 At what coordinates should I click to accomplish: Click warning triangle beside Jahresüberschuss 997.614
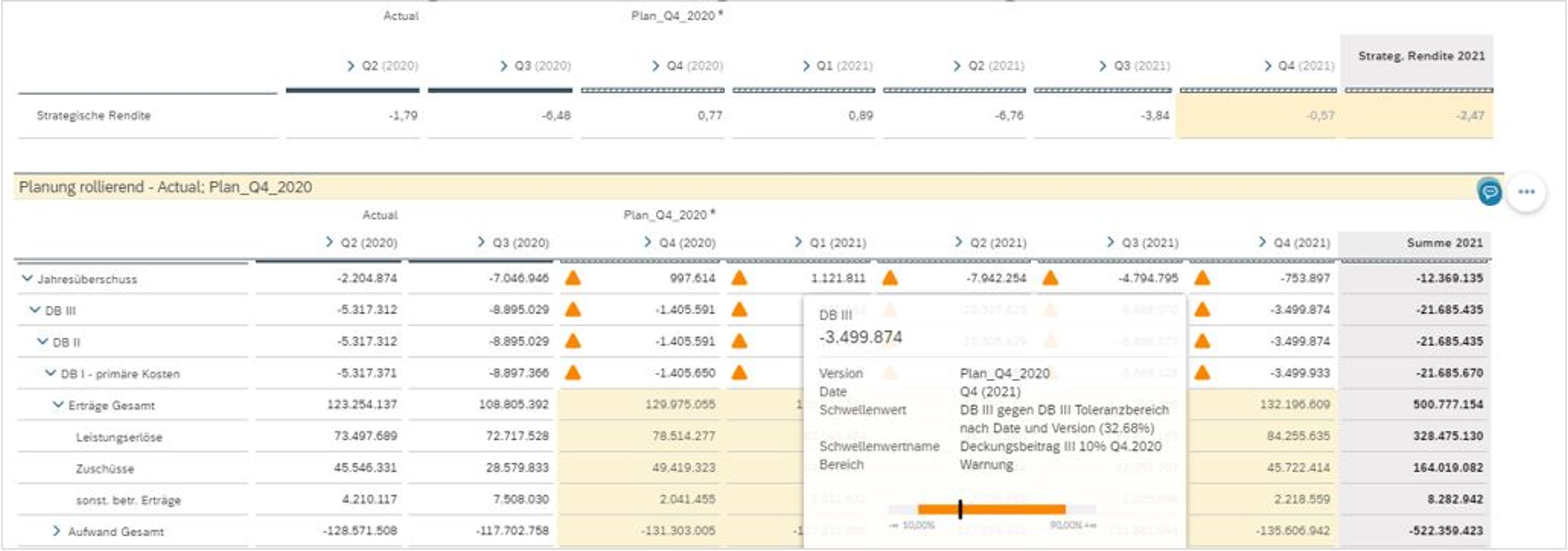point(573,278)
